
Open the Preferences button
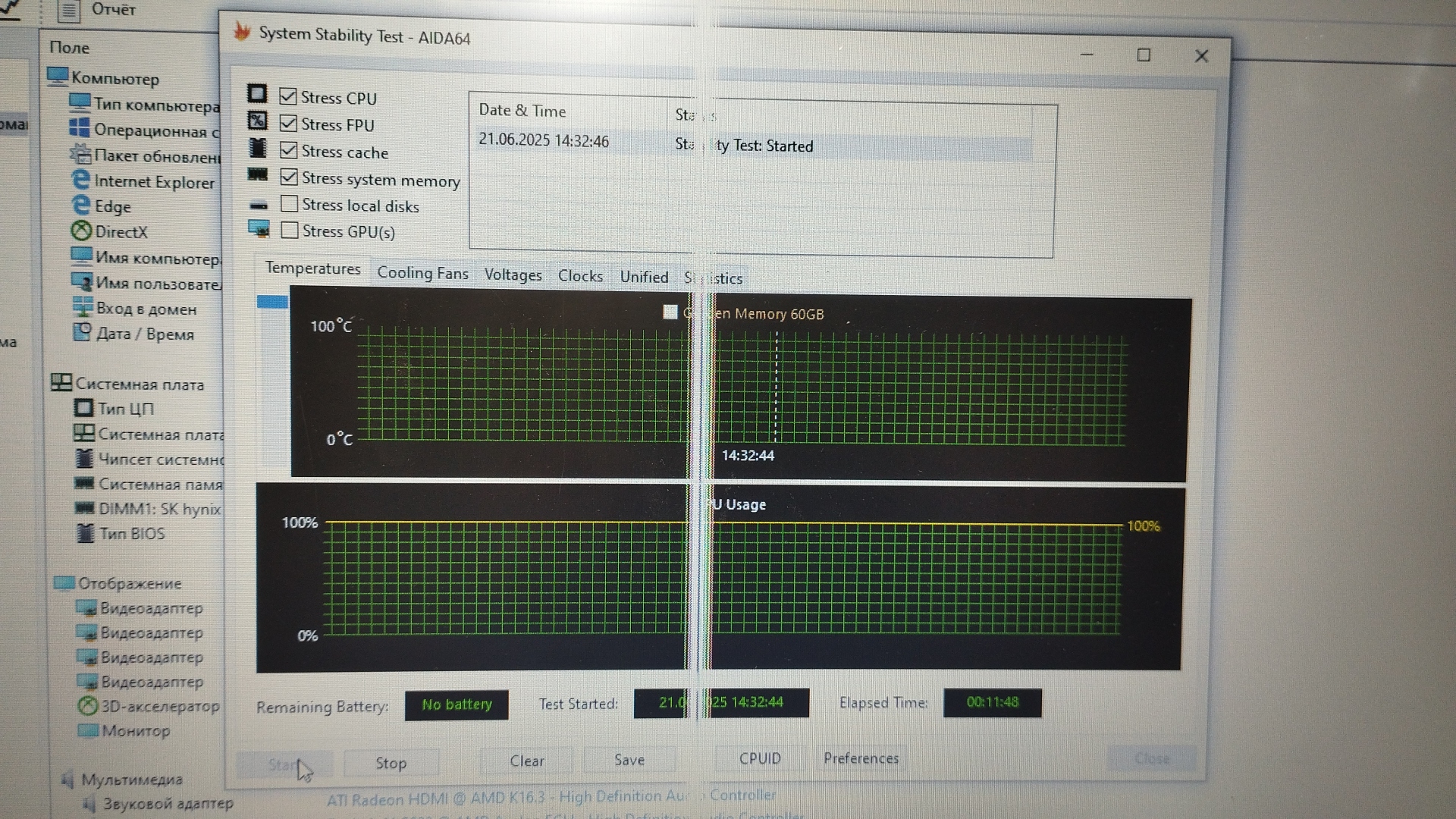click(x=861, y=758)
